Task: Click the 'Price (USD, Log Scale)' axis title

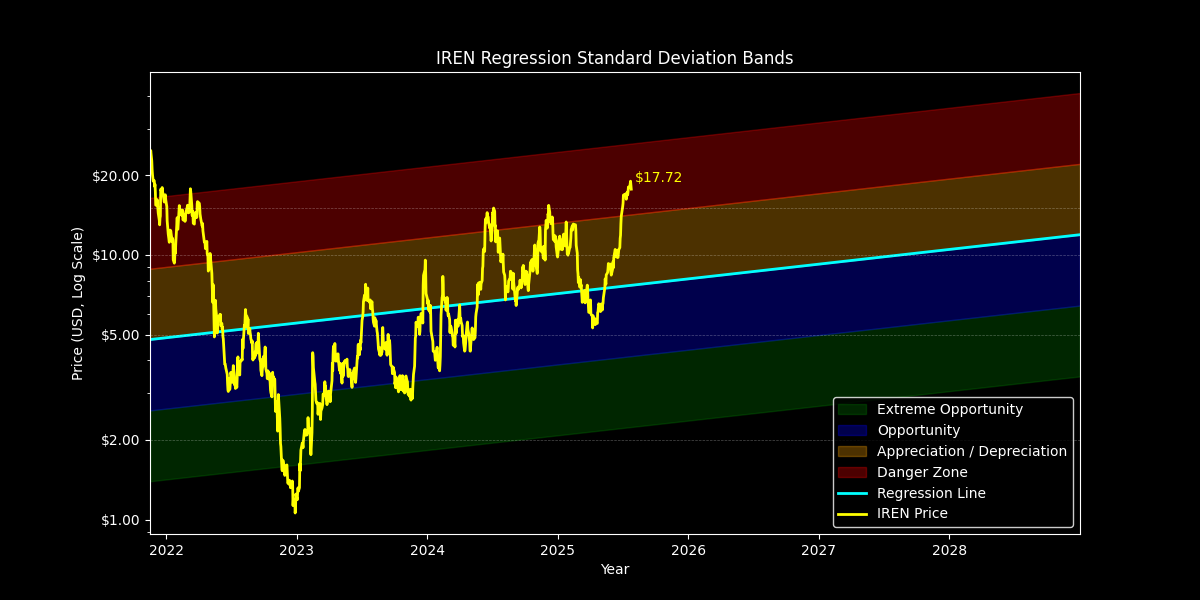Action: pos(78,303)
